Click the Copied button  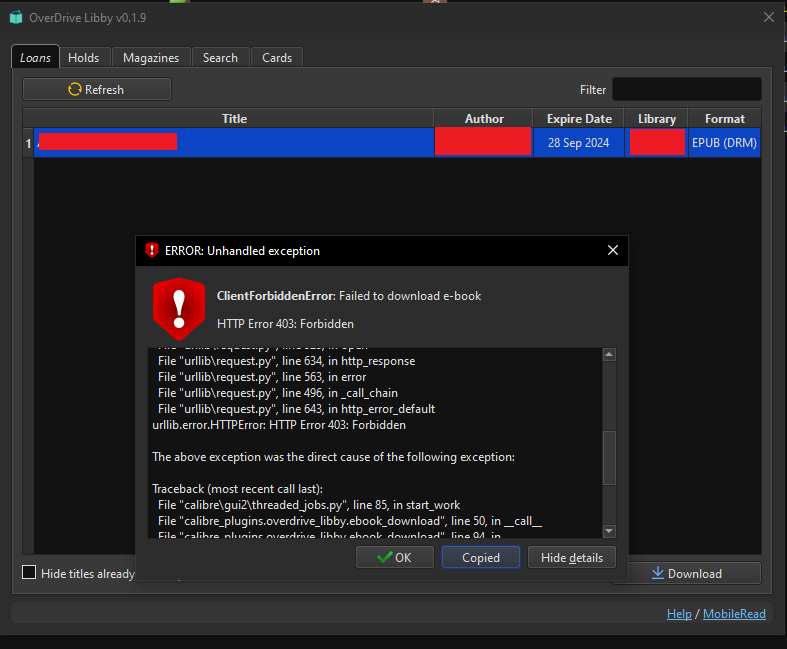pos(481,558)
